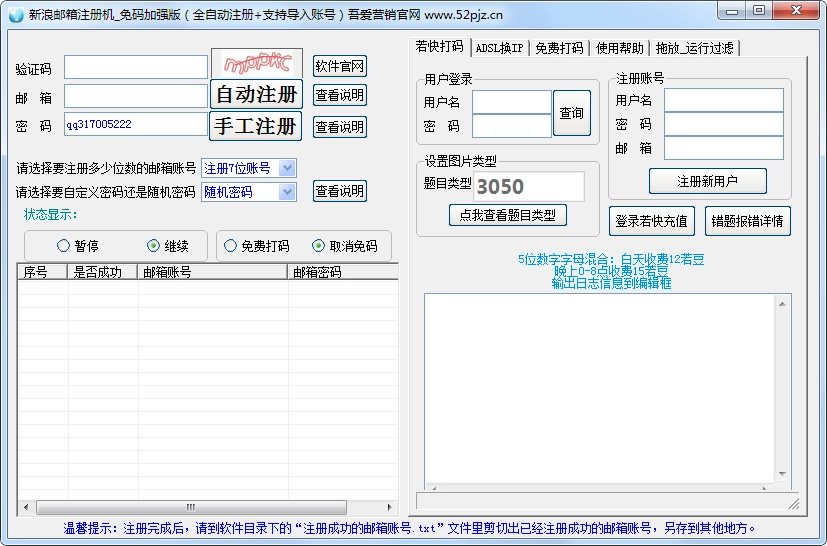Click the captcha image thumbnail
827x546 pixels.
coord(257,63)
